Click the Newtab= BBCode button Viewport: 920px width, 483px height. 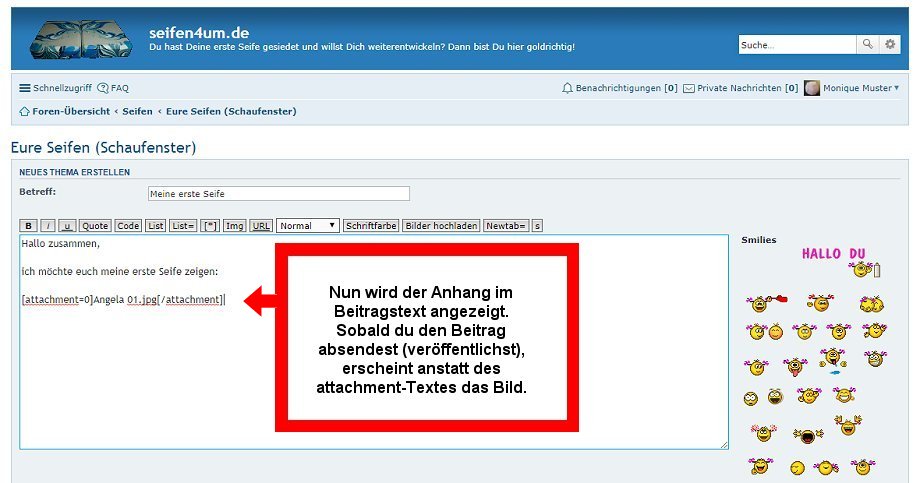[x=506, y=226]
